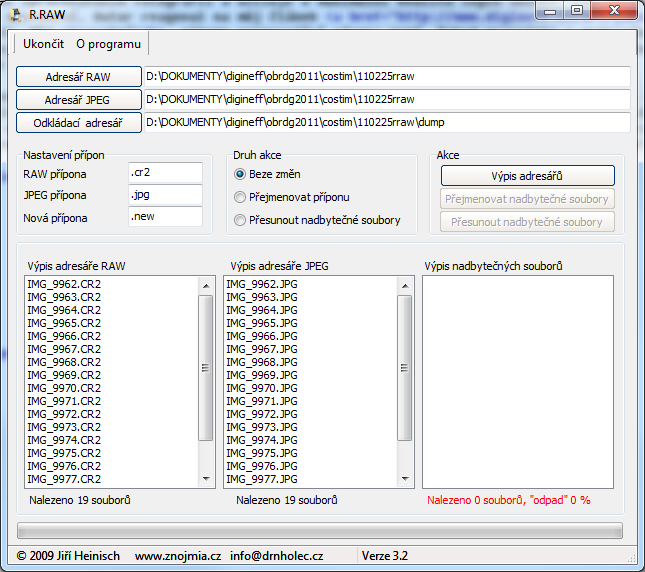This screenshot has height=572, width=645.
Task: Focus the RAW přípona text field
Action: tap(165, 173)
